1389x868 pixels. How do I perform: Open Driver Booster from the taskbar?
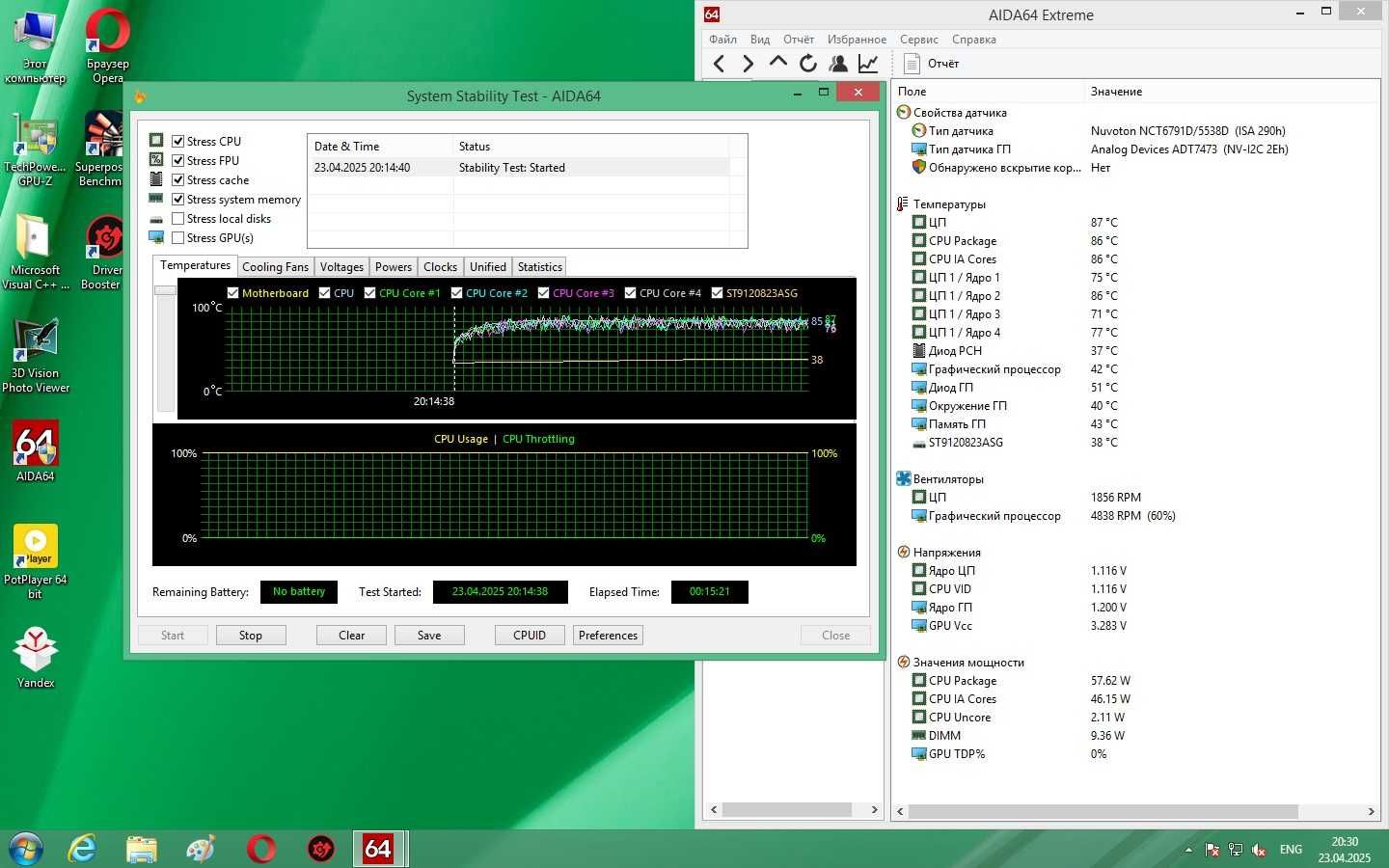tap(320, 849)
